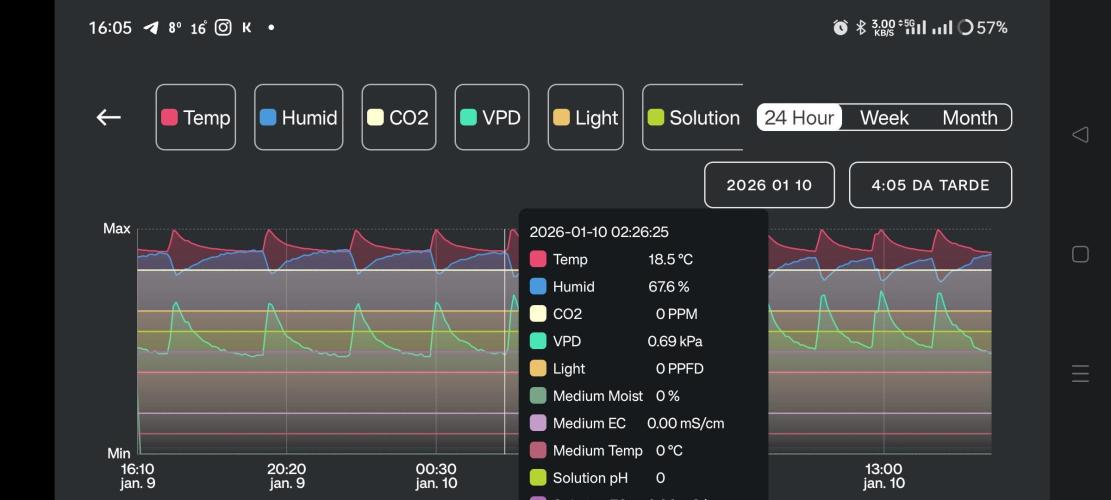1111x500 pixels.
Task: Toggle the VPD series on chart
Action: click(491, 117)
